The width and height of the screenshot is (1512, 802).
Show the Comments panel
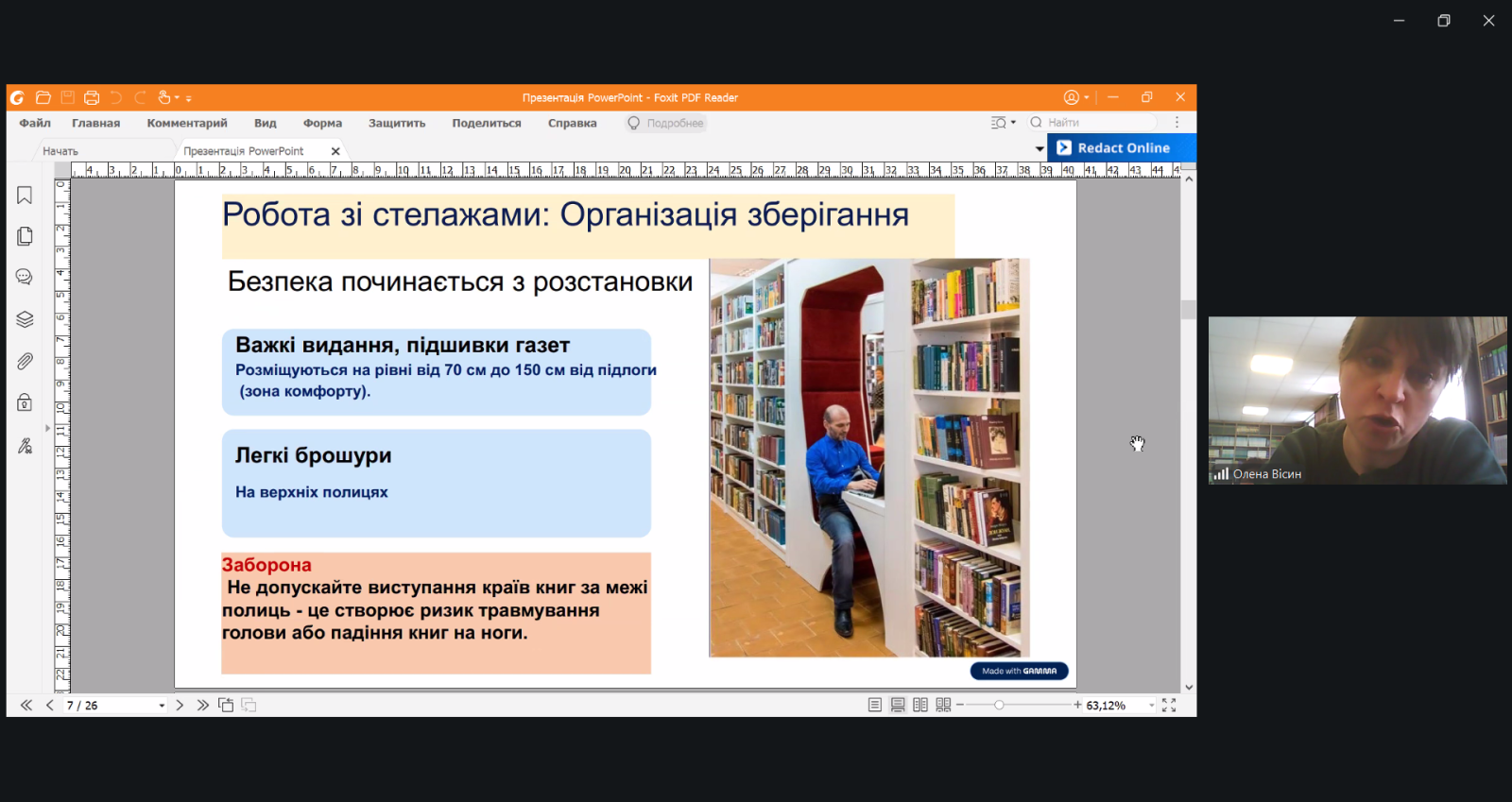25,277
